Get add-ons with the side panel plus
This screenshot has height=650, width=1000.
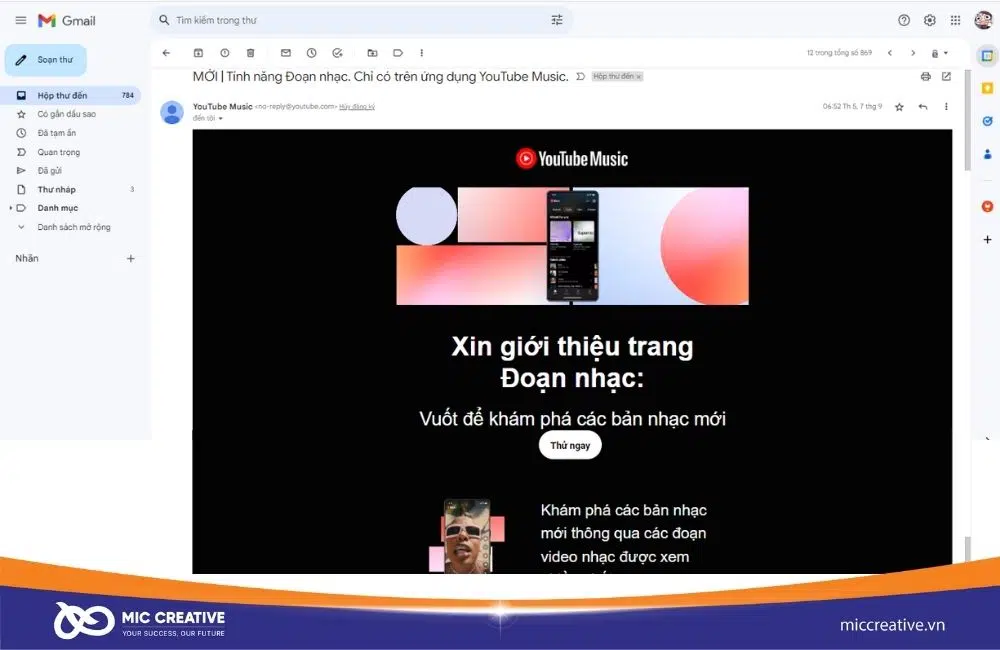(987, 240)
